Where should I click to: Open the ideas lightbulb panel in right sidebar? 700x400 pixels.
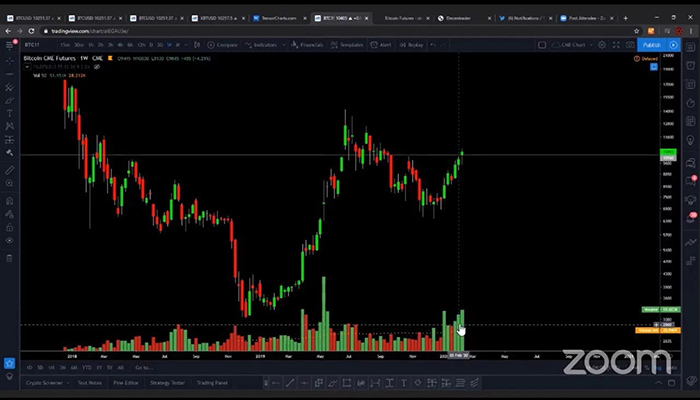click(x=691, y=141)
